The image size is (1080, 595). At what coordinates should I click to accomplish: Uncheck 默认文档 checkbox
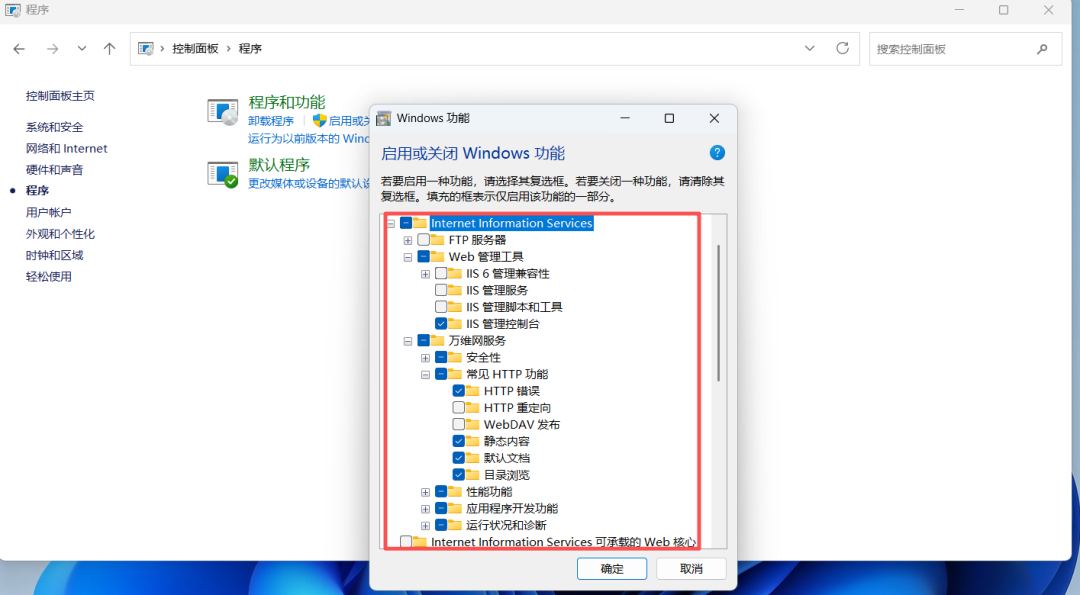(x=458, y=458)
